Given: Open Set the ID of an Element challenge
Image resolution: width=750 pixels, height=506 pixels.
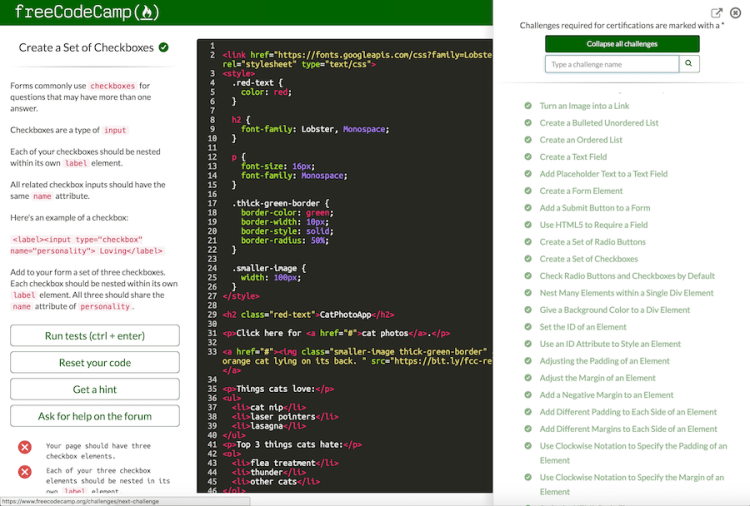Looking at the screenshot, I should (x=583, y=327).
